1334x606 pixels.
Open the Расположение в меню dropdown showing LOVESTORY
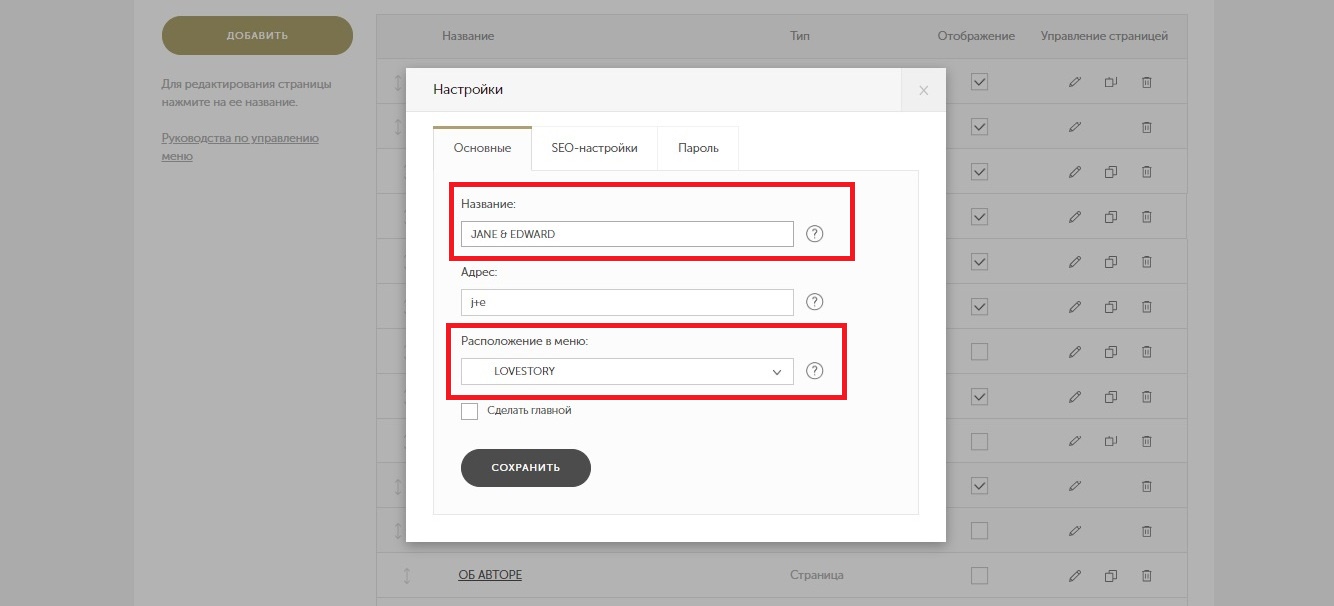[627, 371]
